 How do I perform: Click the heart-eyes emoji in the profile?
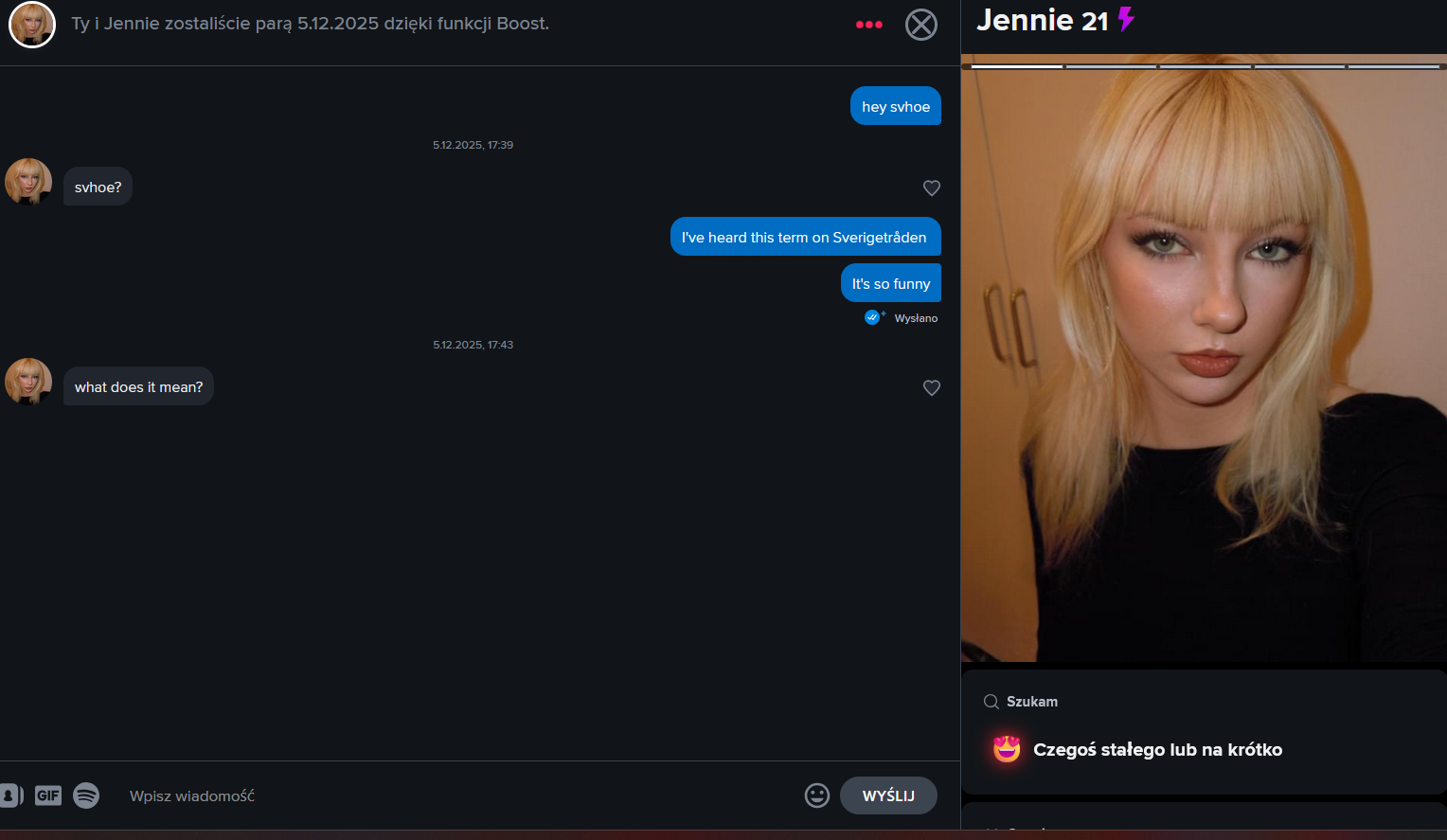(x=1007, y=749)
